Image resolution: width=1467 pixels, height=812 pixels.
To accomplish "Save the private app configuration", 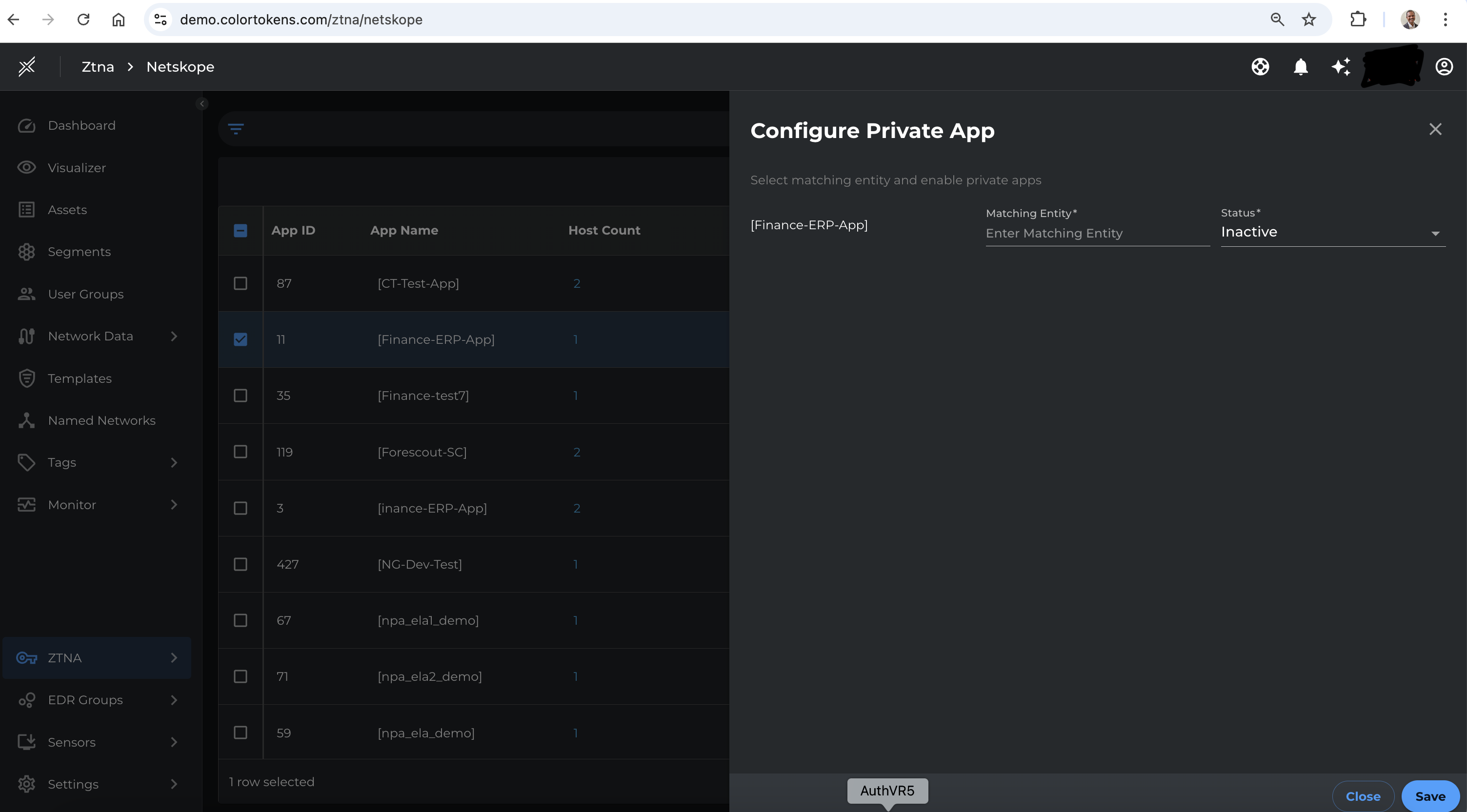I will pos(1431,795).
